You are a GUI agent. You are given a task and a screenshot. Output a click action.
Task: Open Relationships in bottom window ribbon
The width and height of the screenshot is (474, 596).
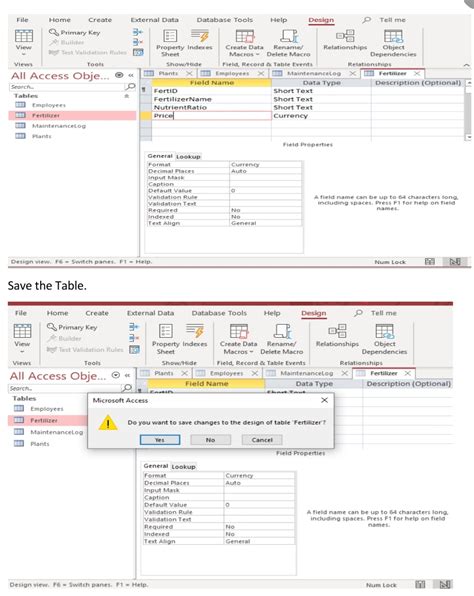click(337, 336)
